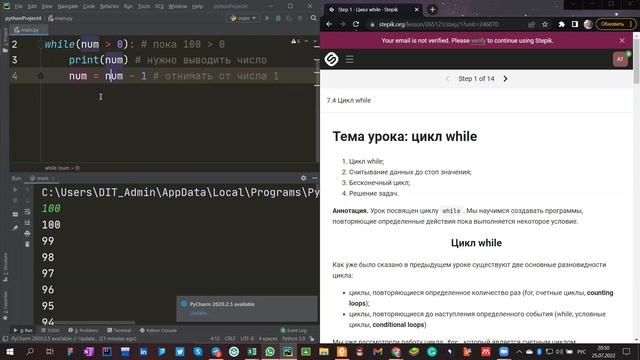The width and height of the screenshot is (640, 360).
Task: Open Windows taskbar search
Action: pos(30,351)
